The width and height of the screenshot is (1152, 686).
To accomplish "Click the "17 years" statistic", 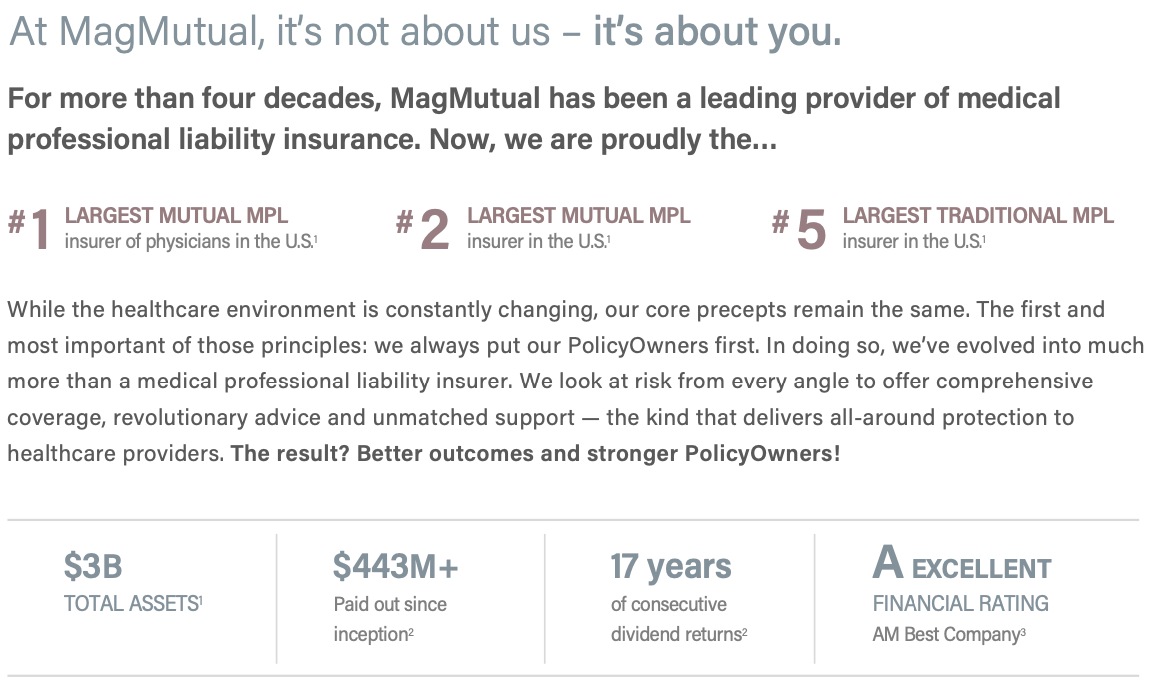I will tap(671, 567).
